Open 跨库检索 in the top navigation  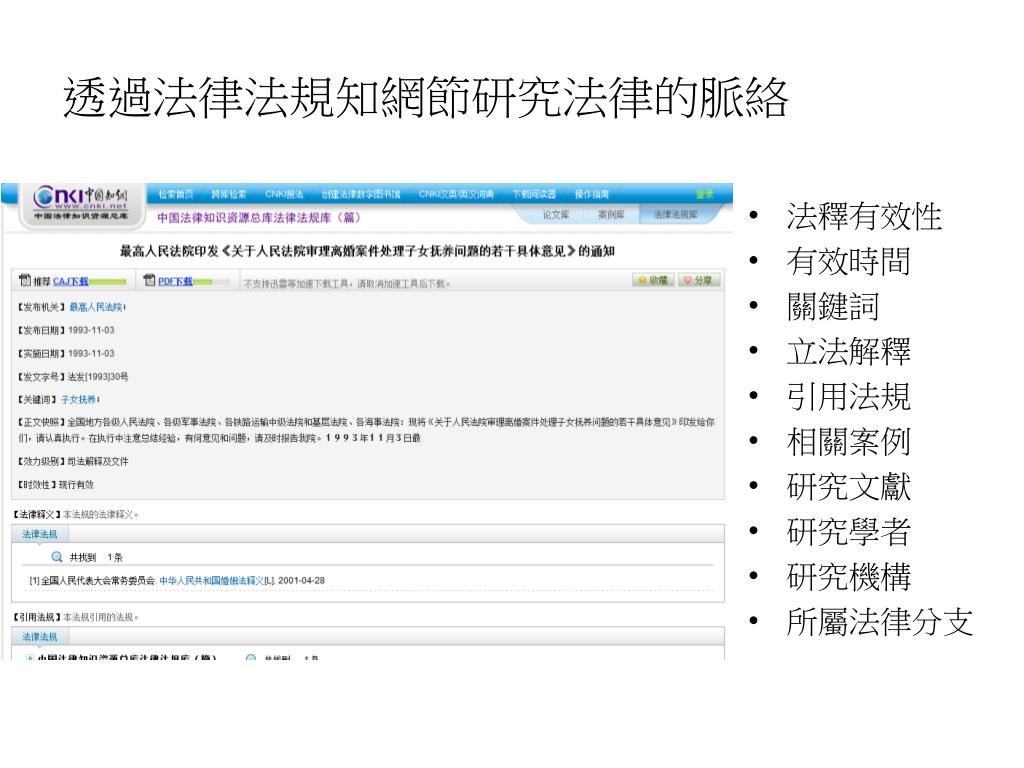229,194
